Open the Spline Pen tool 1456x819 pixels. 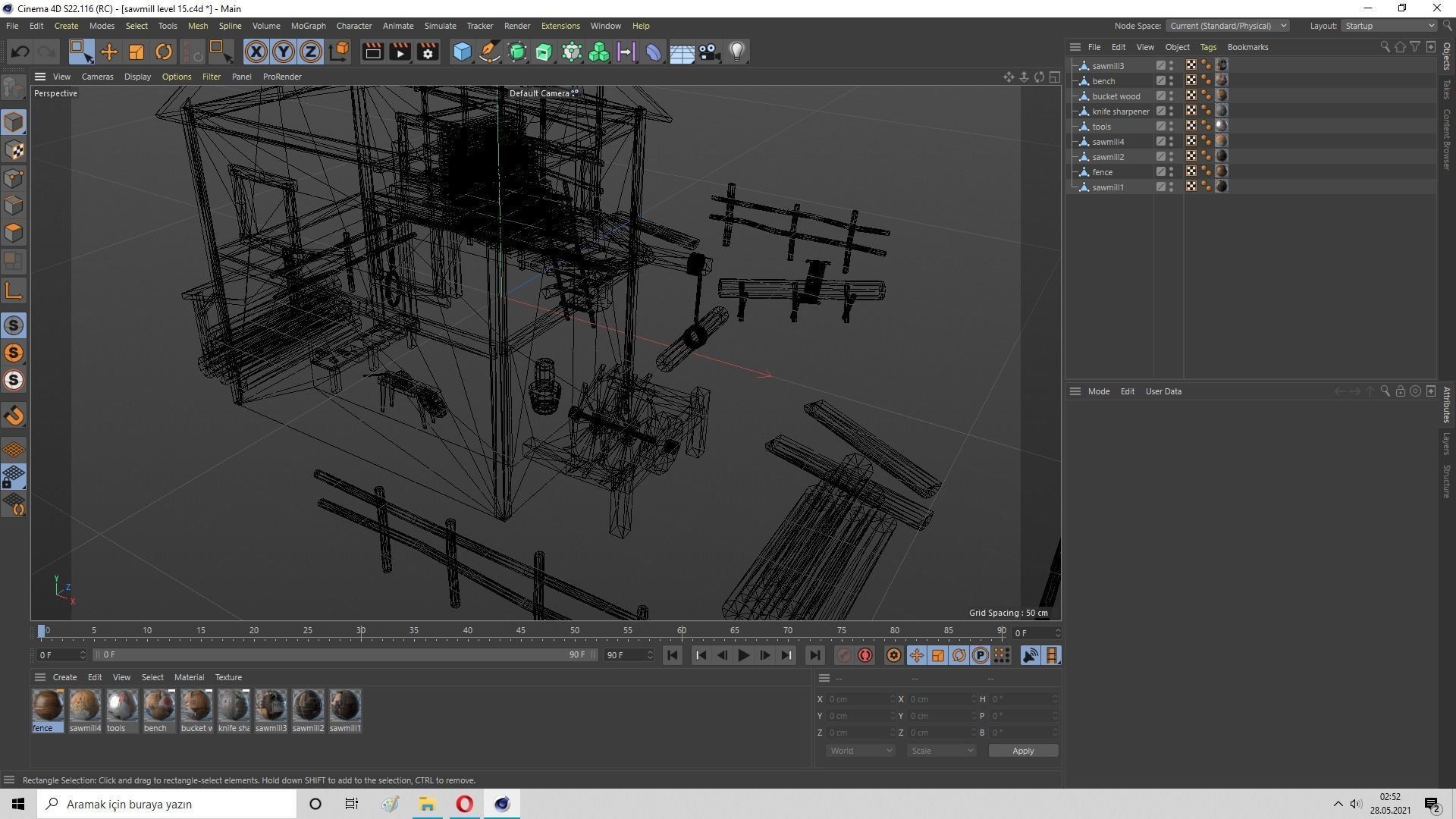[x=490, y=52]
